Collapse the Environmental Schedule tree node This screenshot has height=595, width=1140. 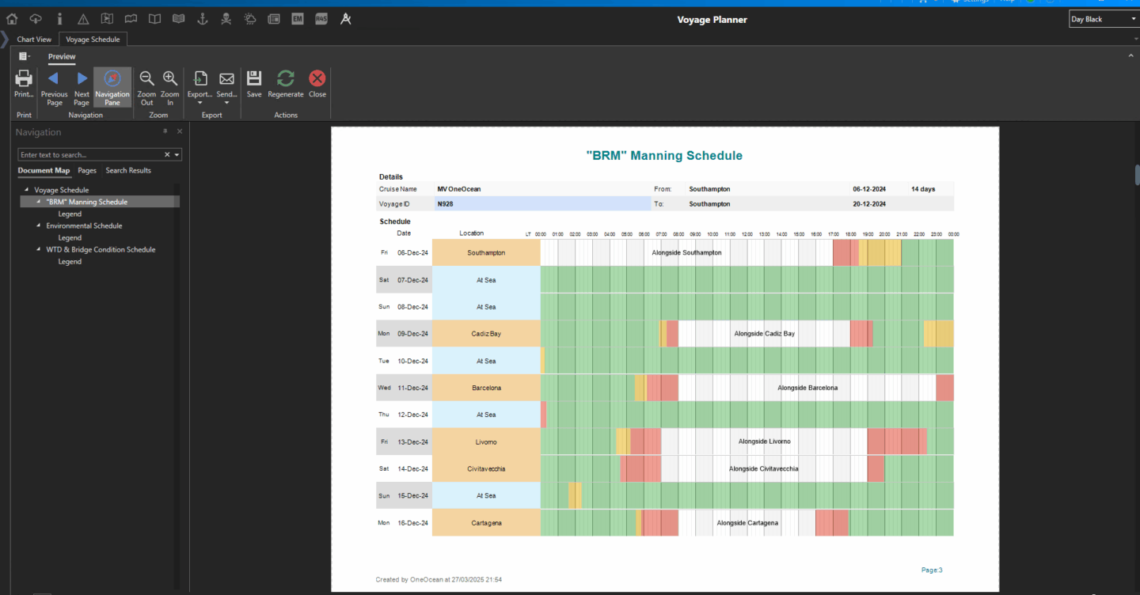coord(39,226)
